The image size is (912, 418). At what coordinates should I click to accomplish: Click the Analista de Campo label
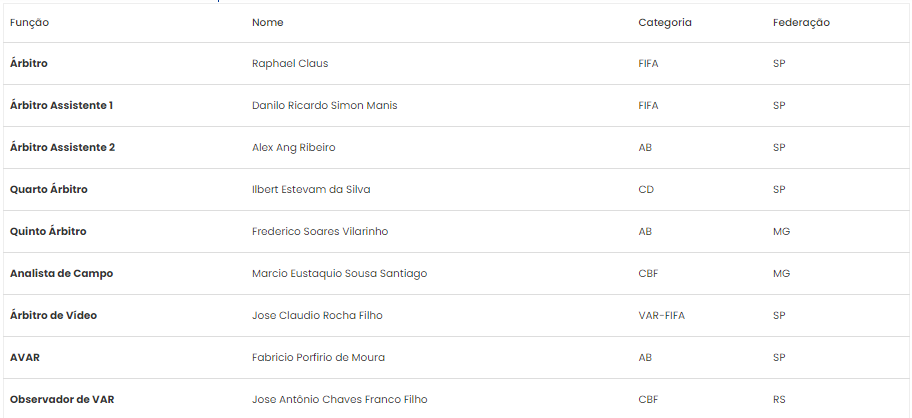[62, 273]
